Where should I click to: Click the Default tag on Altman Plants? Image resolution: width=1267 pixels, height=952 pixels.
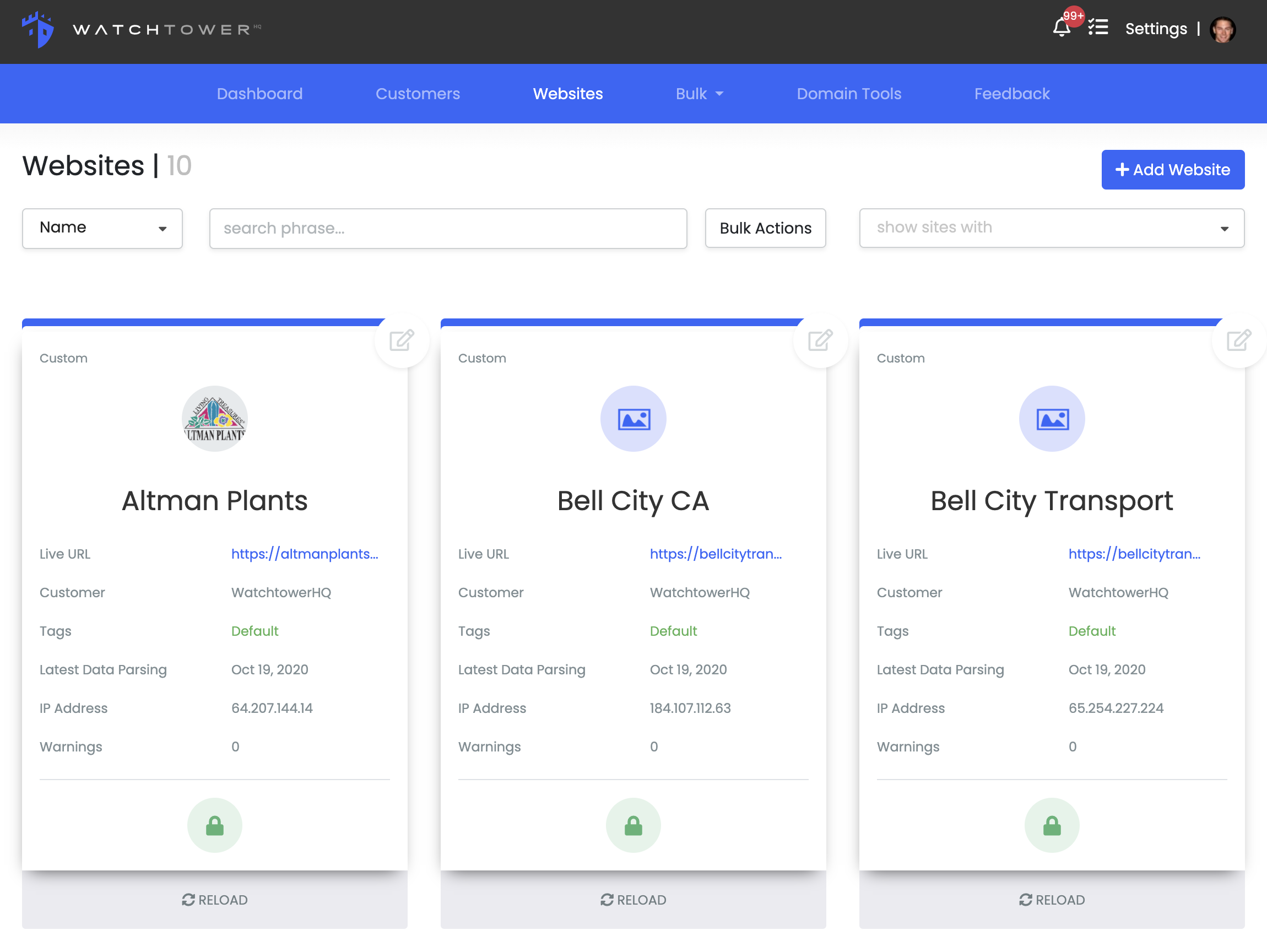click(255, 631)
